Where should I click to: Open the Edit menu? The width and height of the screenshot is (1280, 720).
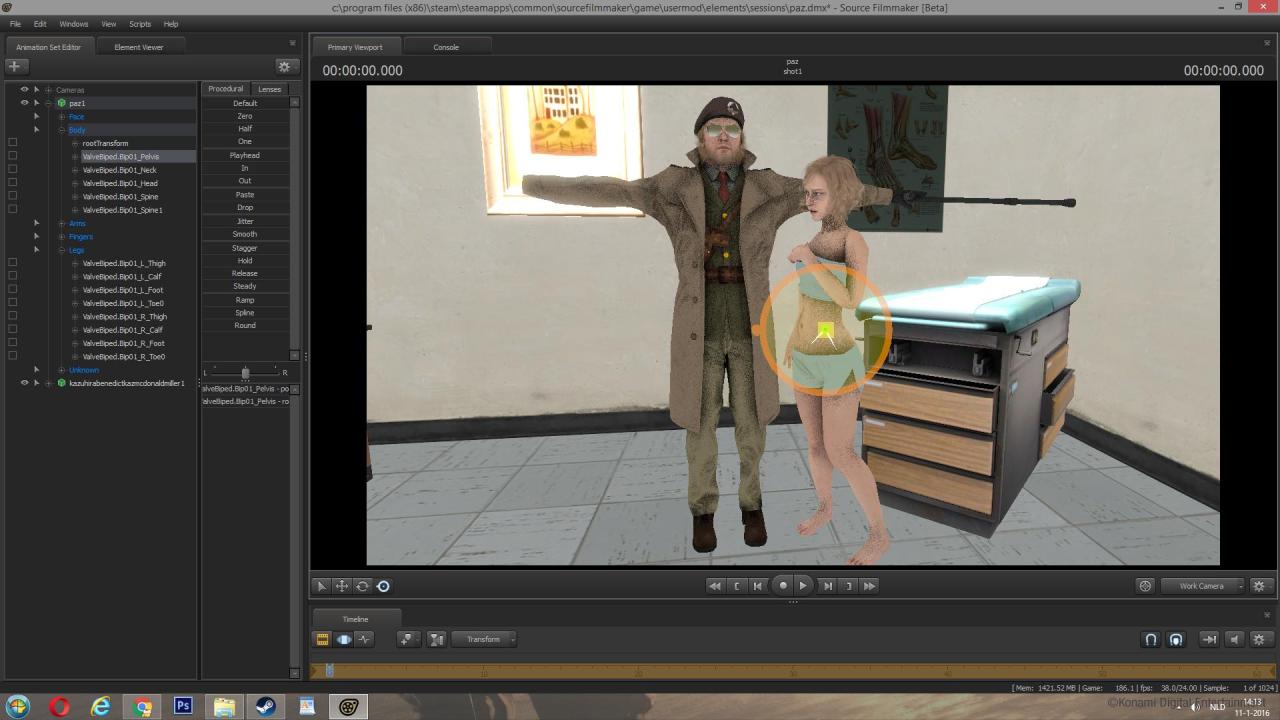tap(40, 24)
